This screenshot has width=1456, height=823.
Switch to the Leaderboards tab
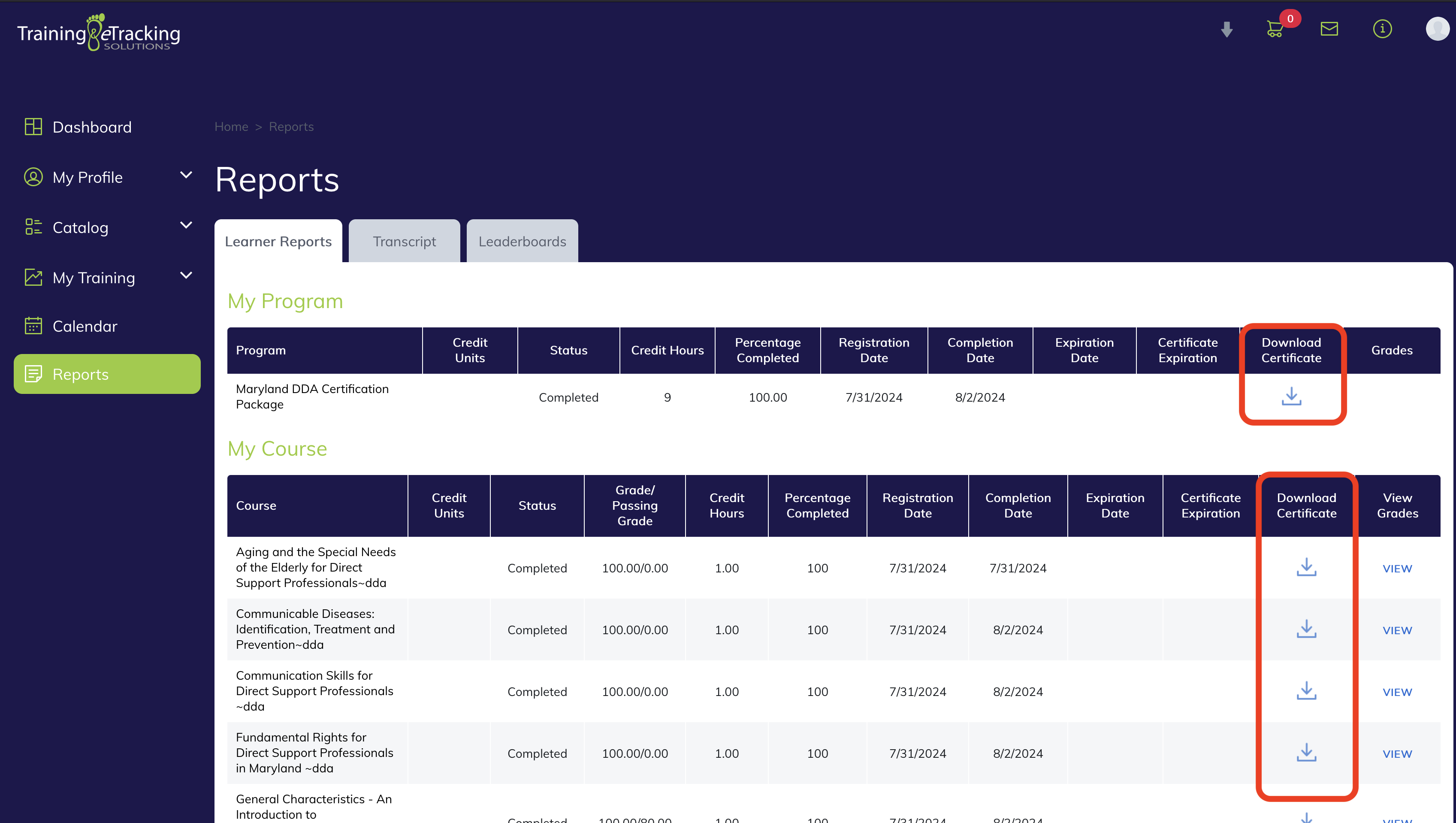coord(522,241)
